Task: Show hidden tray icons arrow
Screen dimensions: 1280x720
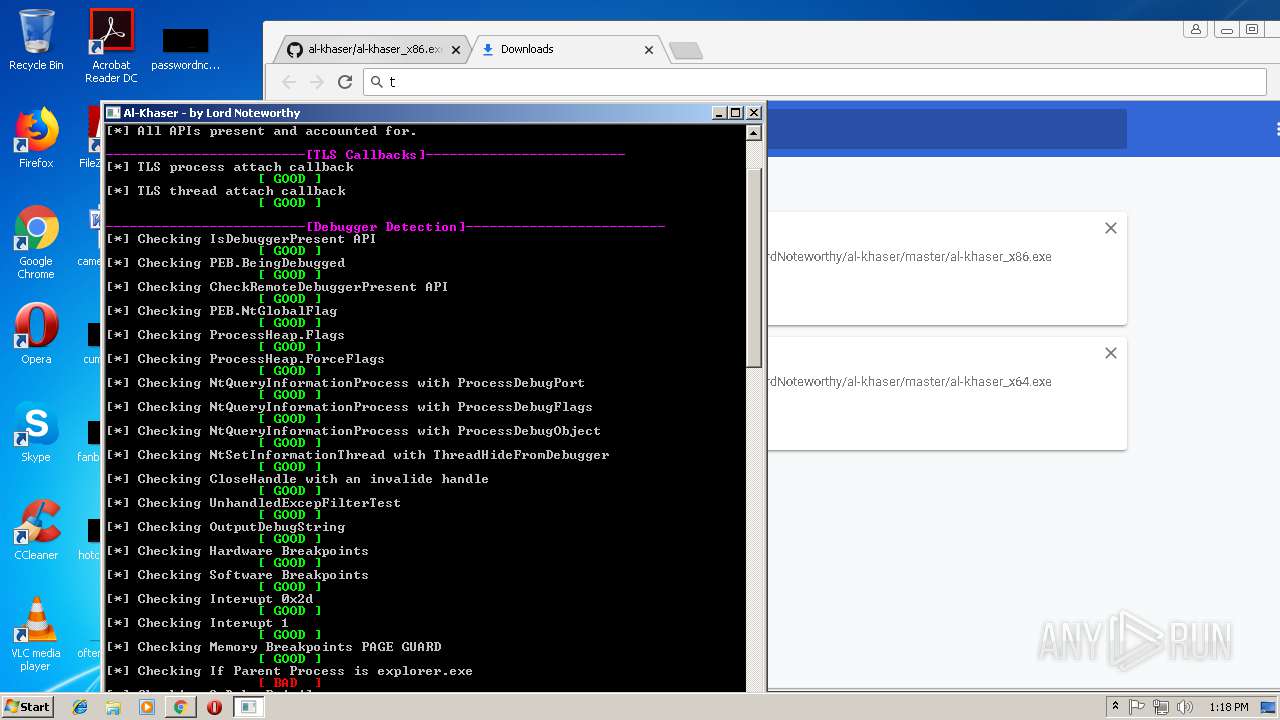Action: (1116, 707)
